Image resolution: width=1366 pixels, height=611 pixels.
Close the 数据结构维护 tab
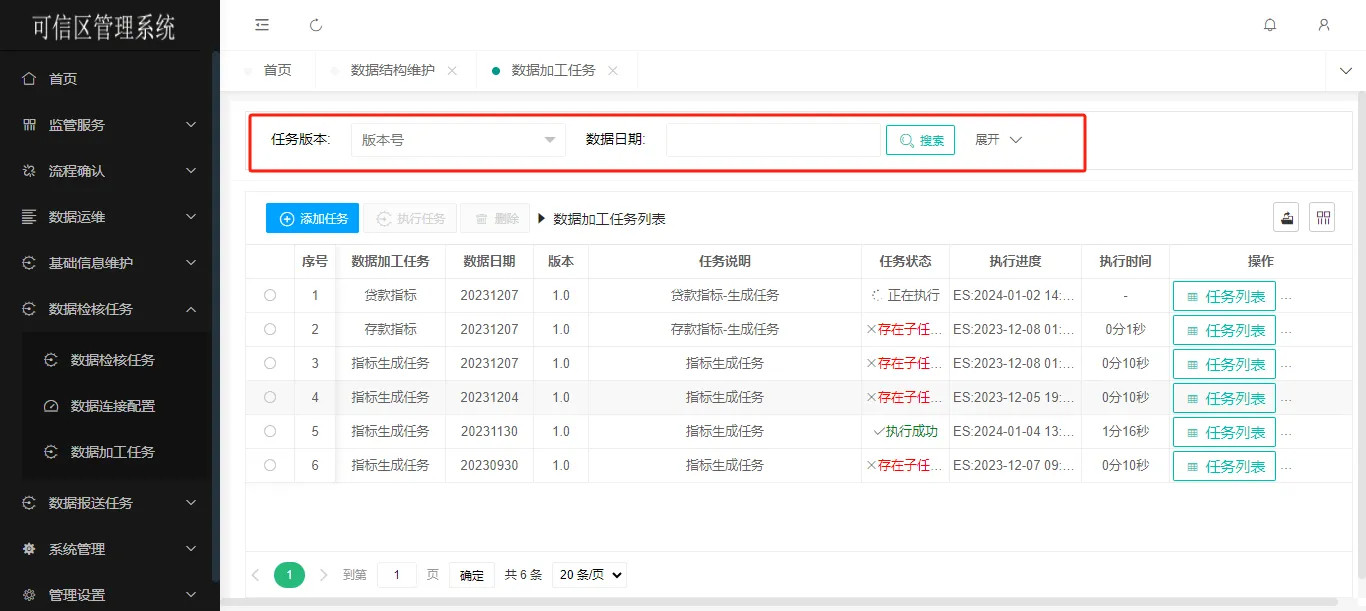(452, 71)
